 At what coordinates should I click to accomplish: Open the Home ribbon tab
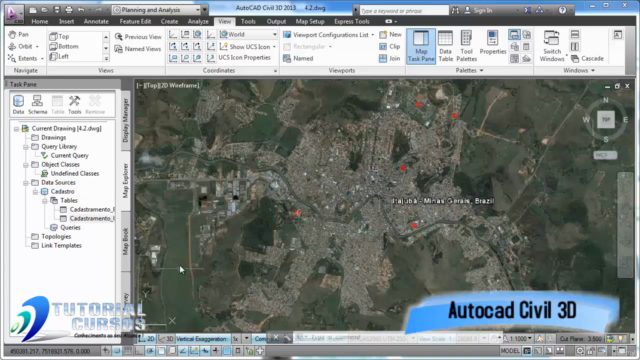[x=40, y=21]
